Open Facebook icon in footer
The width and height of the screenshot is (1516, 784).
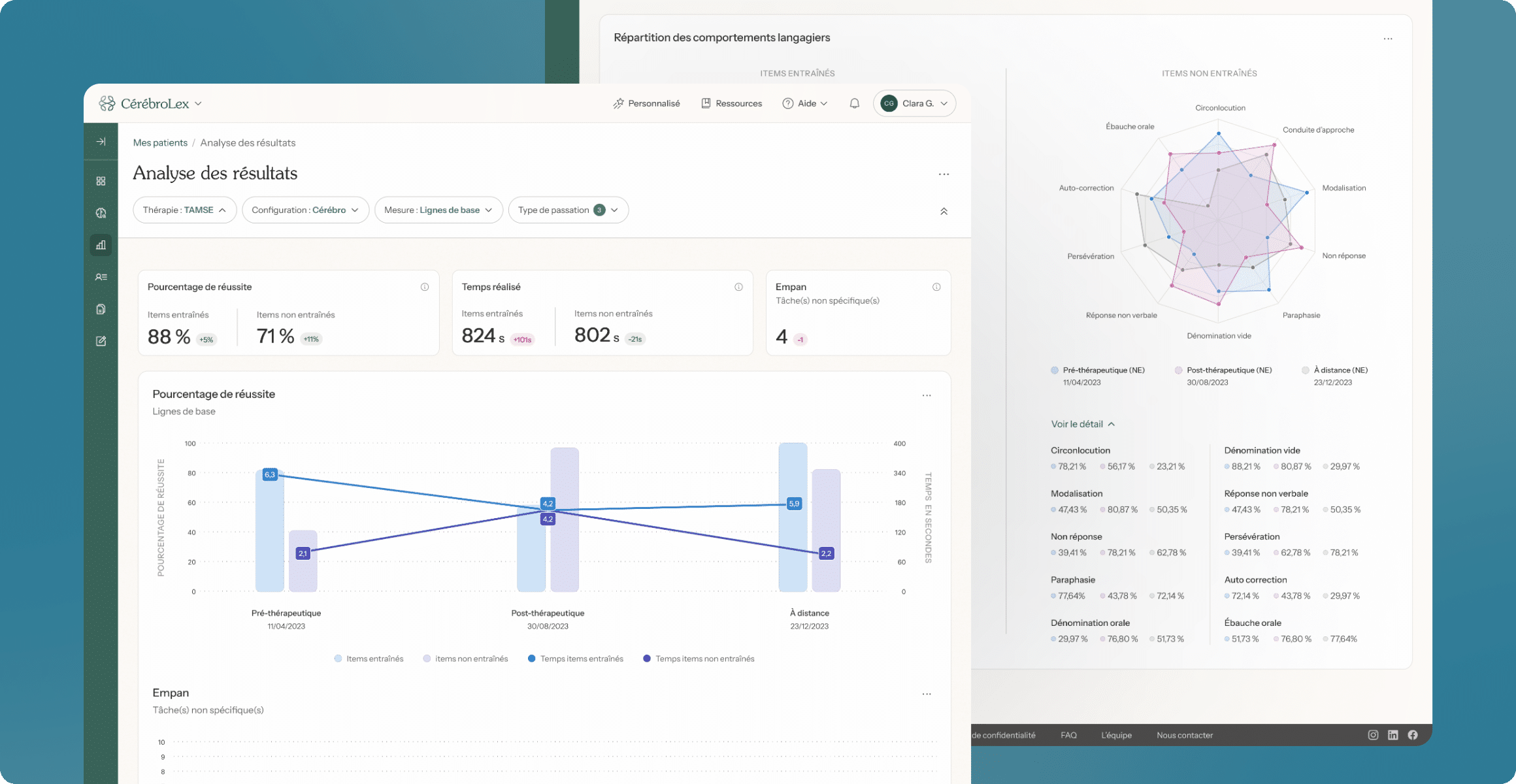(1413, 735)
